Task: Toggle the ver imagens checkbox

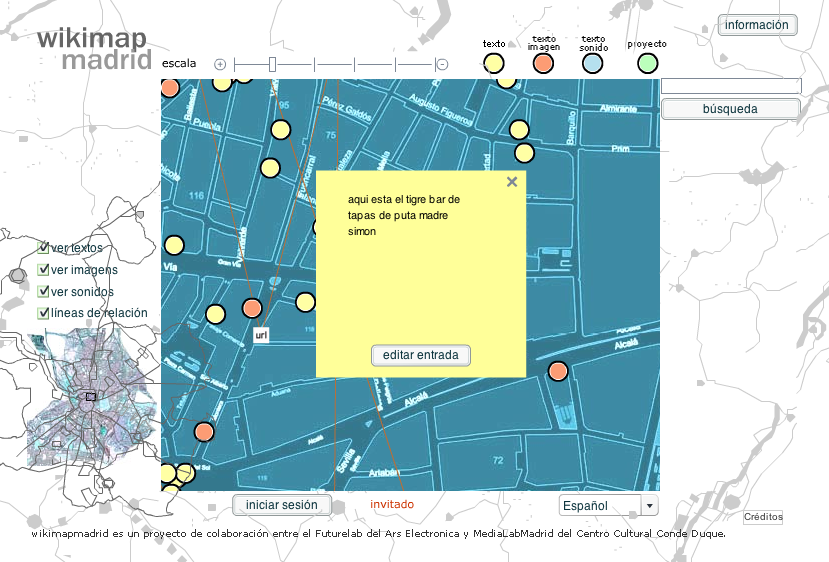Action: (x=43, y=270)
